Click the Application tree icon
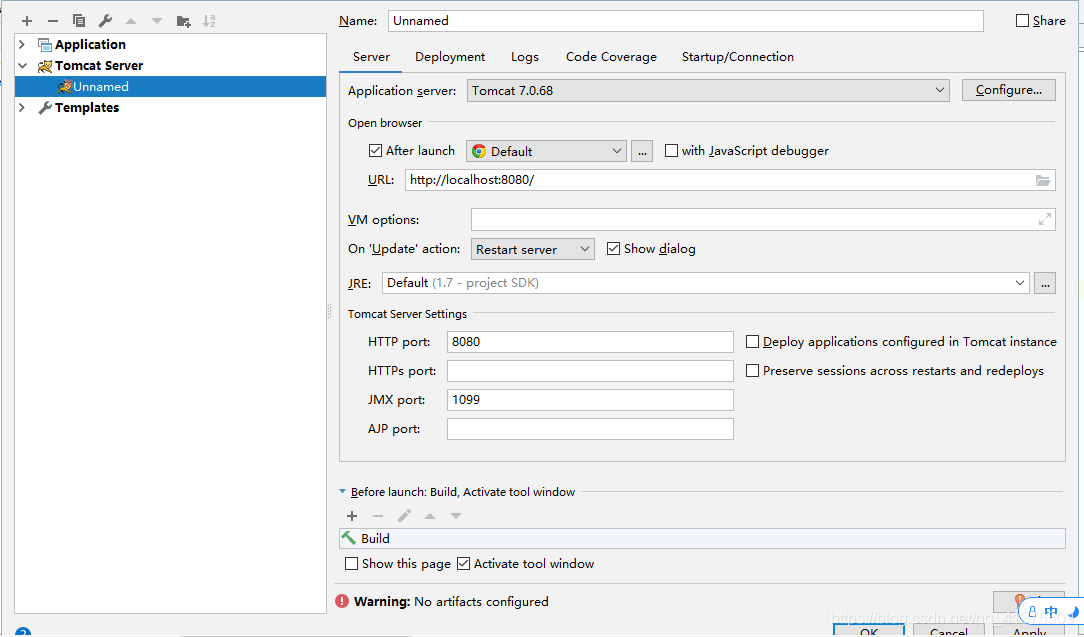The width and height of the screenshot is (1084, 637). [45, 45]
